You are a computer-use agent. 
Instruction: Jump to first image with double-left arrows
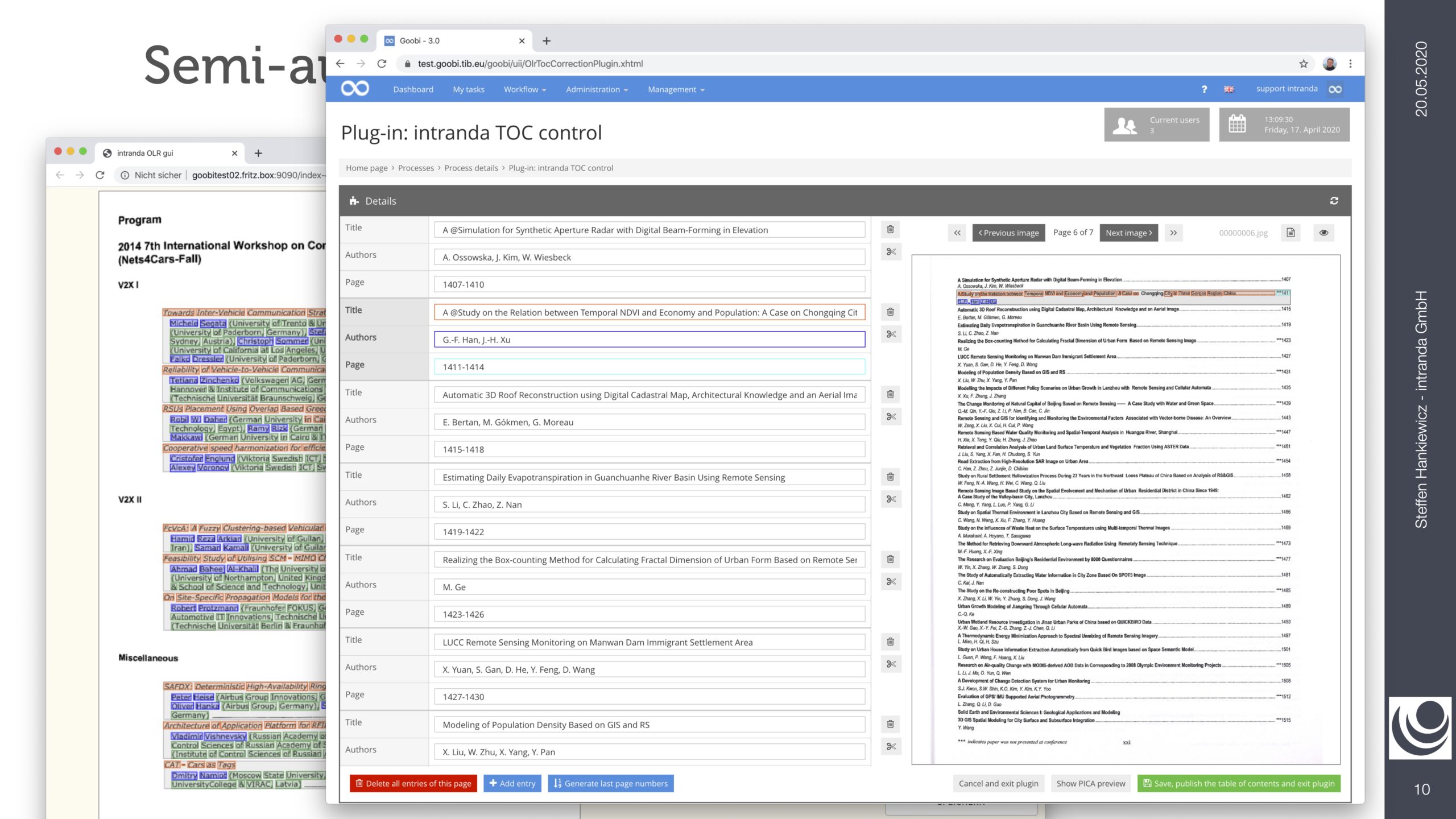pos(958,233)
